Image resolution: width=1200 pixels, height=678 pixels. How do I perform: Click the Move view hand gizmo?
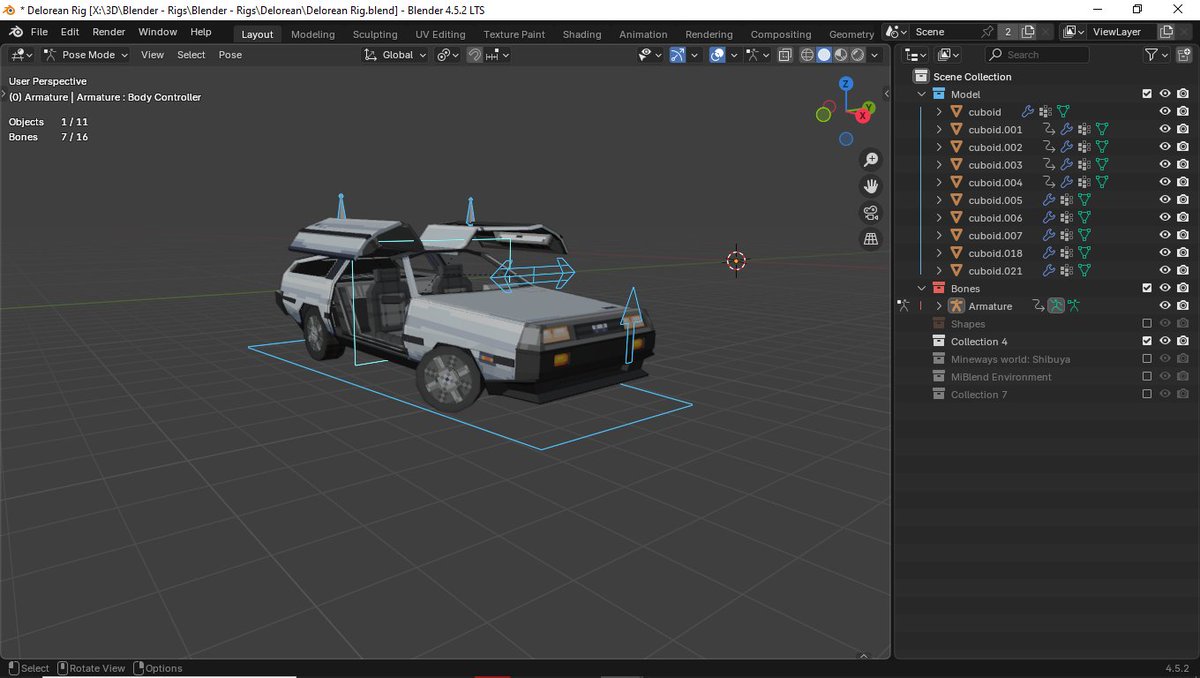[x=870, y=186]
